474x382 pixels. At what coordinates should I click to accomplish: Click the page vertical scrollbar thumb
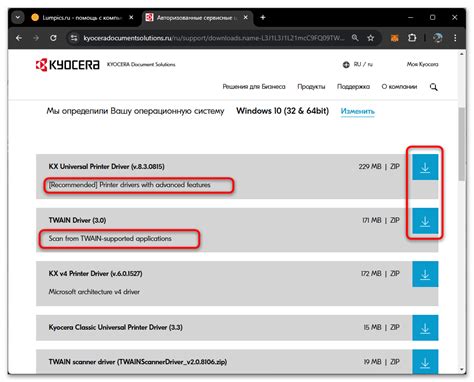coord(462,144)
